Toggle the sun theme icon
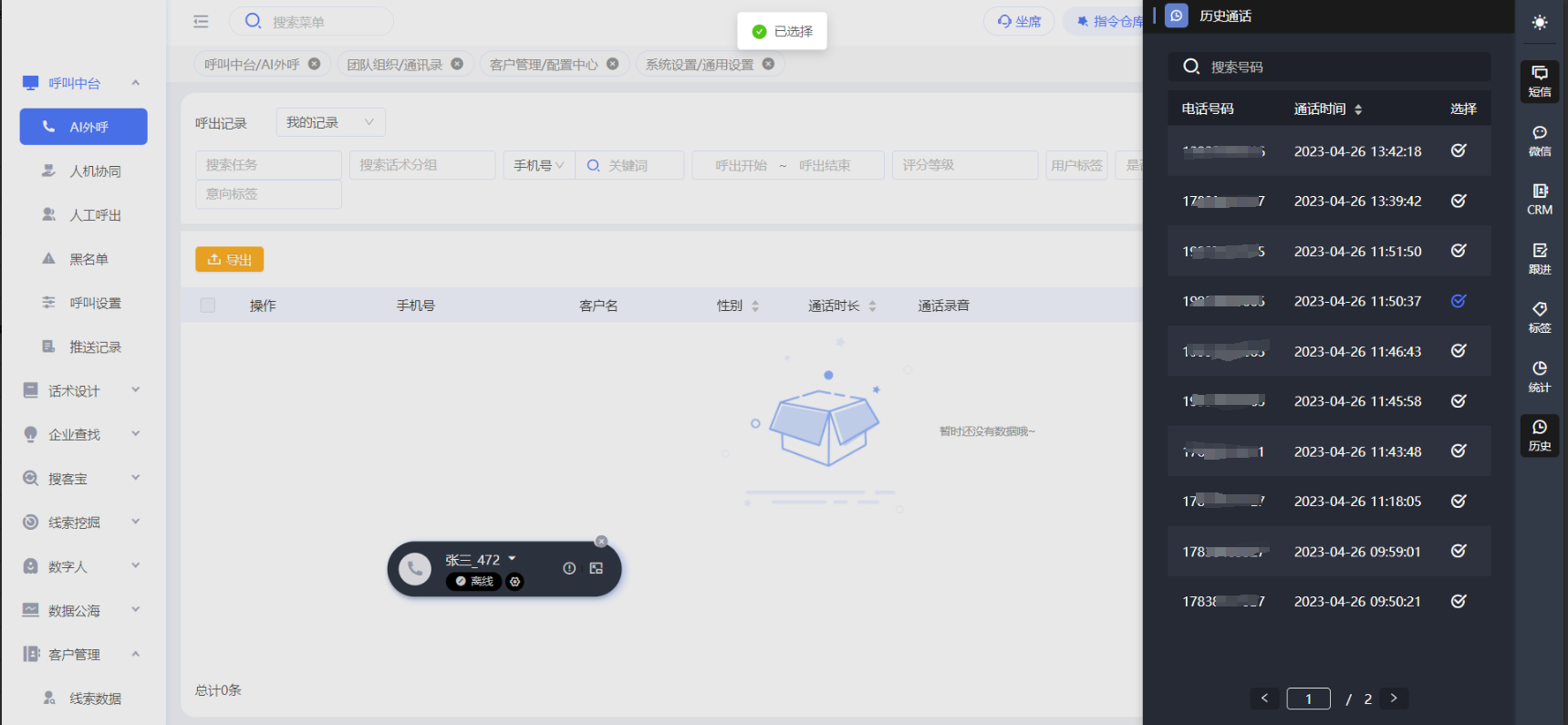This screenshot has height=725, width=1568. click(1539, 23)
